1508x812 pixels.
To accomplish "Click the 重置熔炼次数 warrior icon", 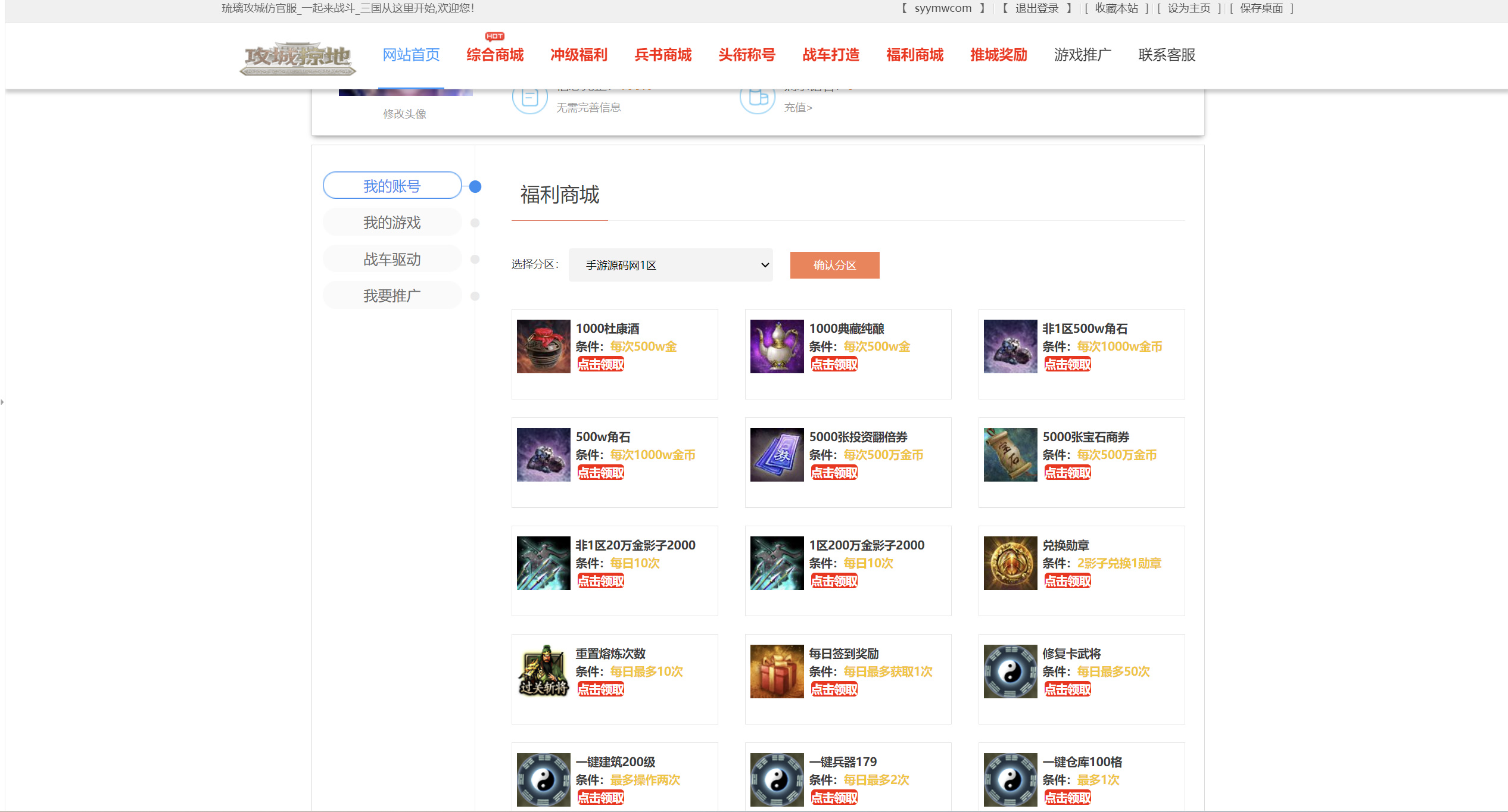I will coord(543,672).
